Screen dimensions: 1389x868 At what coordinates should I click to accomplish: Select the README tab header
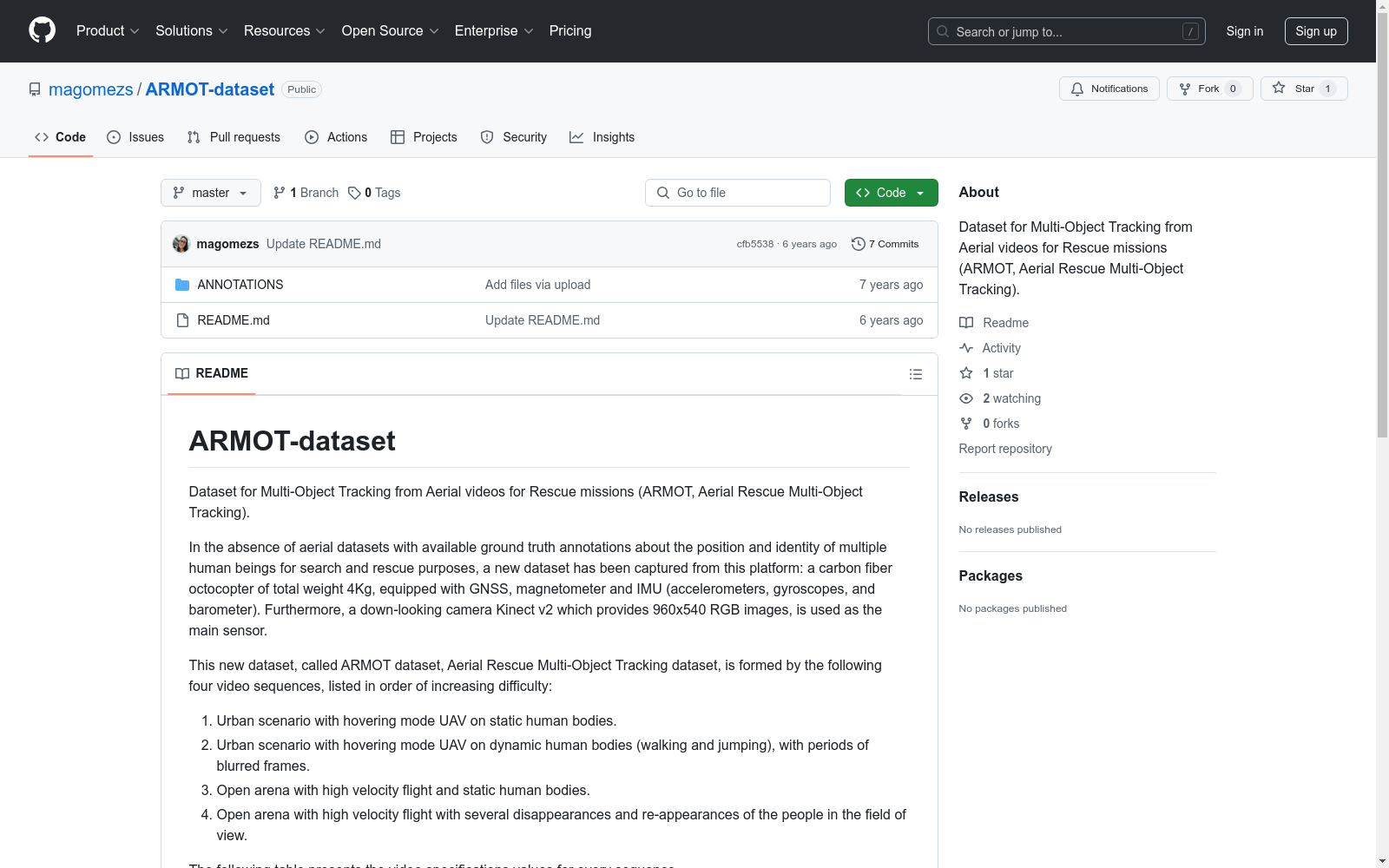[x=212, y=373]
